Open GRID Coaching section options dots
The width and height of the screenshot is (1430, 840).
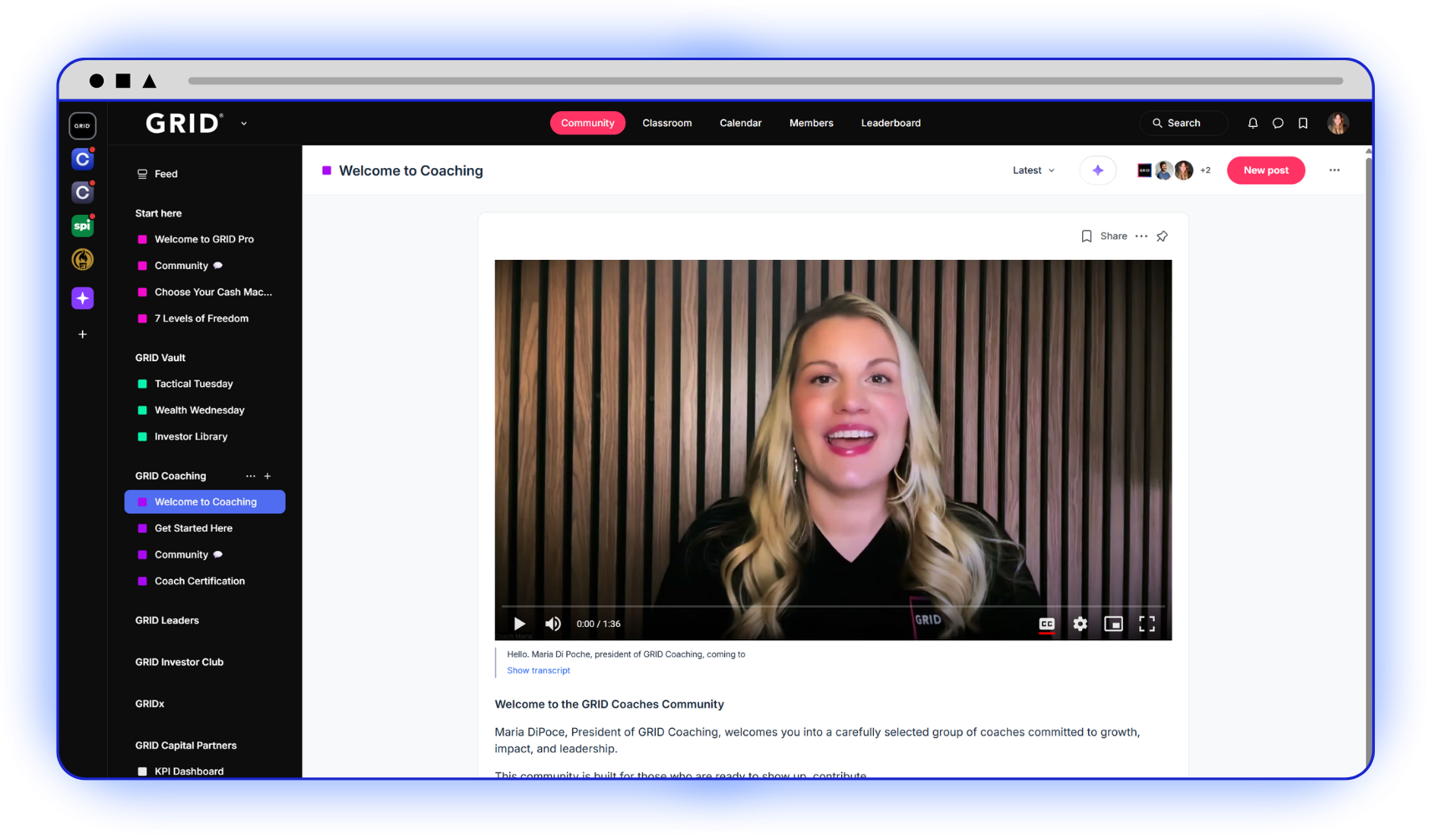tap(250, 476)
